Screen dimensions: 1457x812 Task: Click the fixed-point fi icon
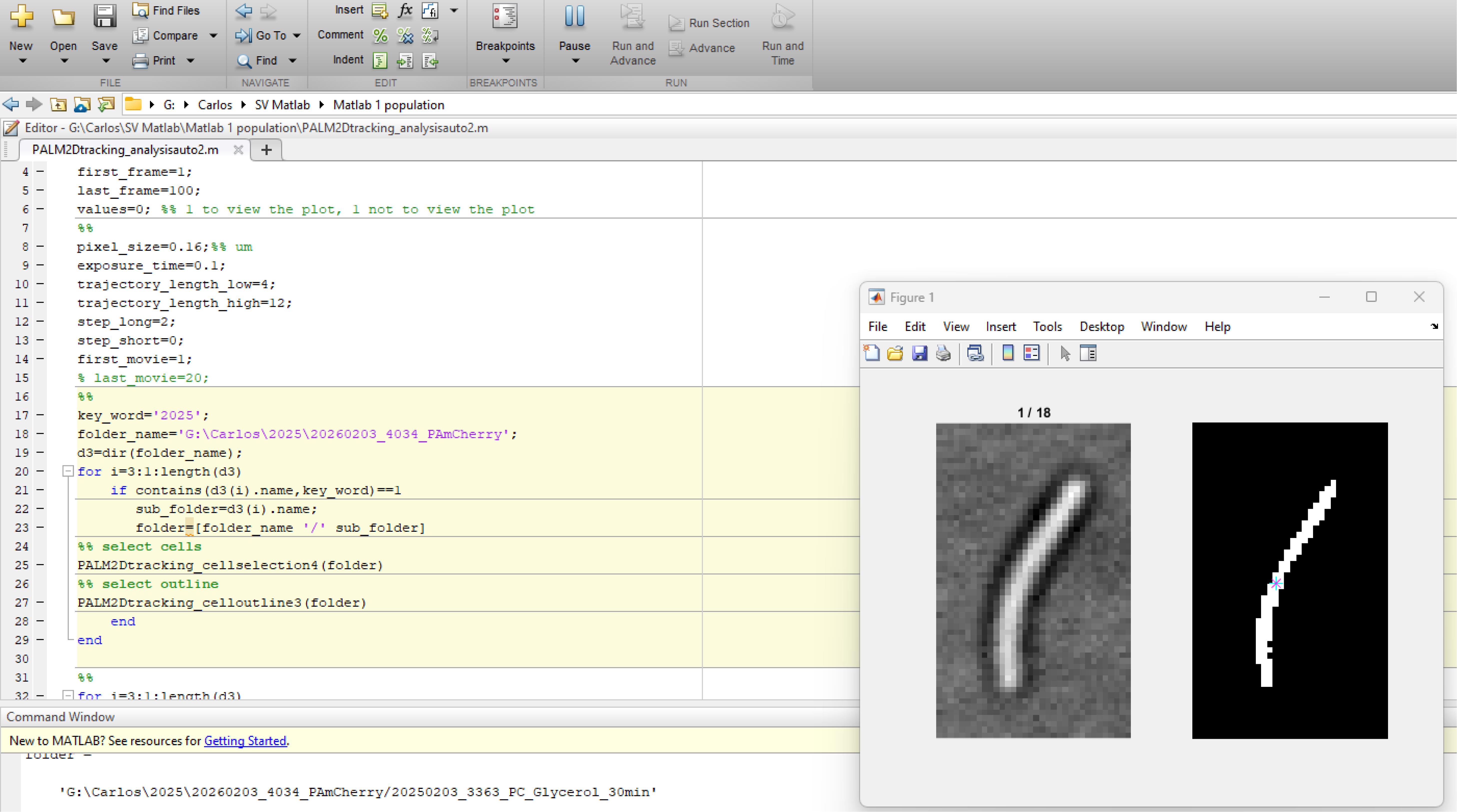click(x=430, y=10)
